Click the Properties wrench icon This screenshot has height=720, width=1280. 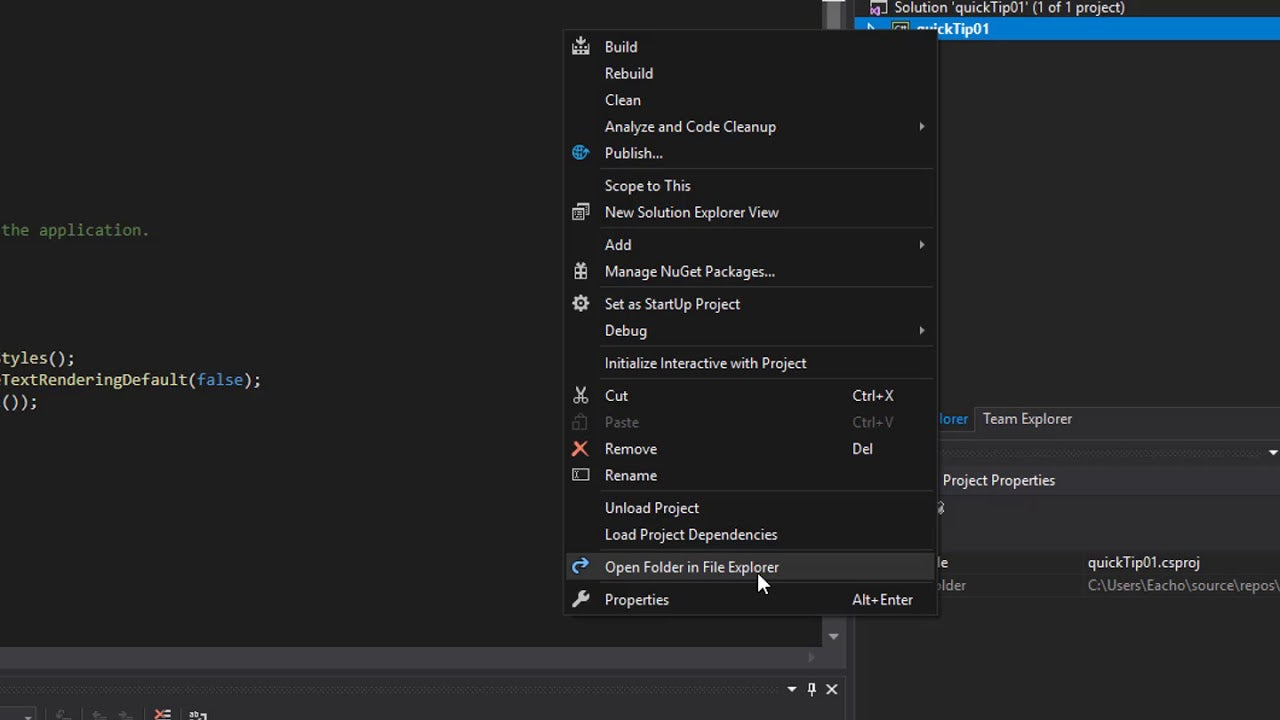pyautogui.click(x=581, y=600)
